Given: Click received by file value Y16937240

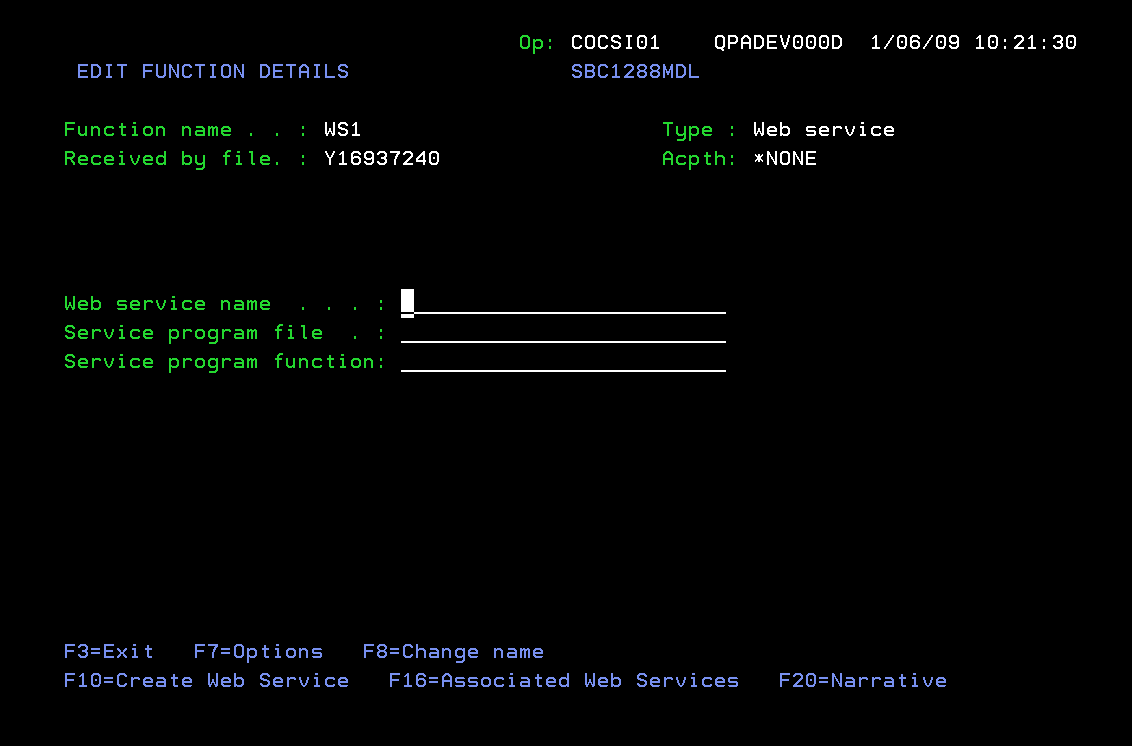Looking at the screenshot, I should tap(382, 158).
